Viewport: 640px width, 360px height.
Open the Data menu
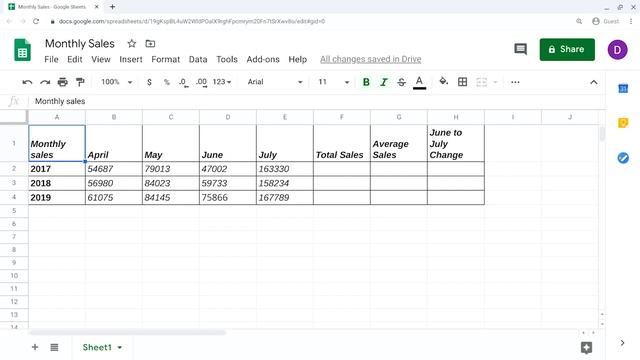198,60
